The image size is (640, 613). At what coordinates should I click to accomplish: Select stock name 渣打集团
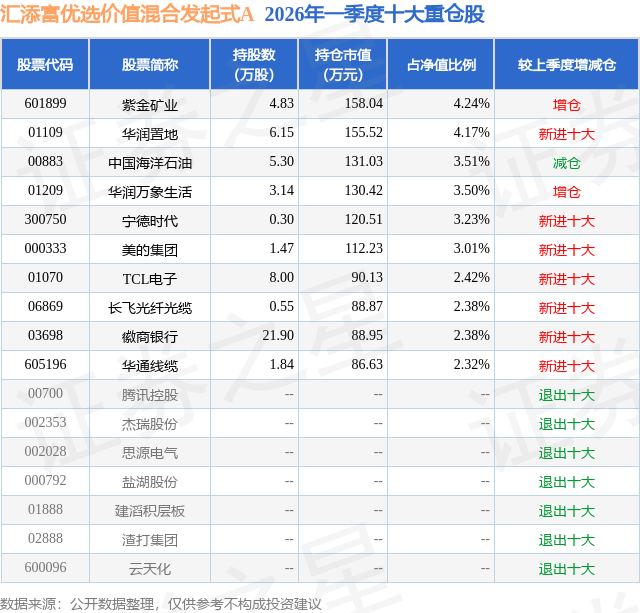(150, 540)
